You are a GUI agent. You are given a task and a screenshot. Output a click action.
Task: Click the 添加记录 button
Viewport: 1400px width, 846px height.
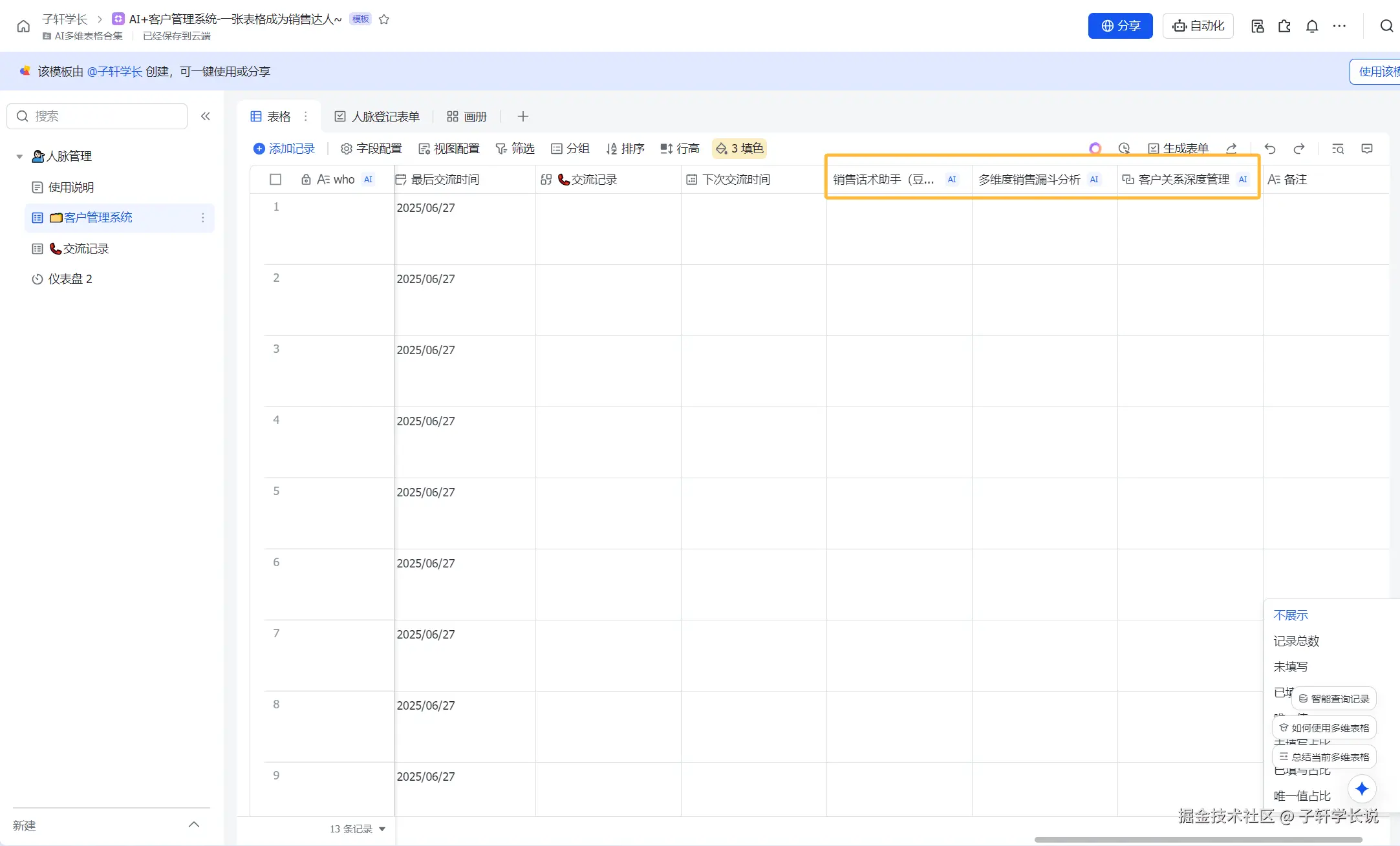click(284, 149)
